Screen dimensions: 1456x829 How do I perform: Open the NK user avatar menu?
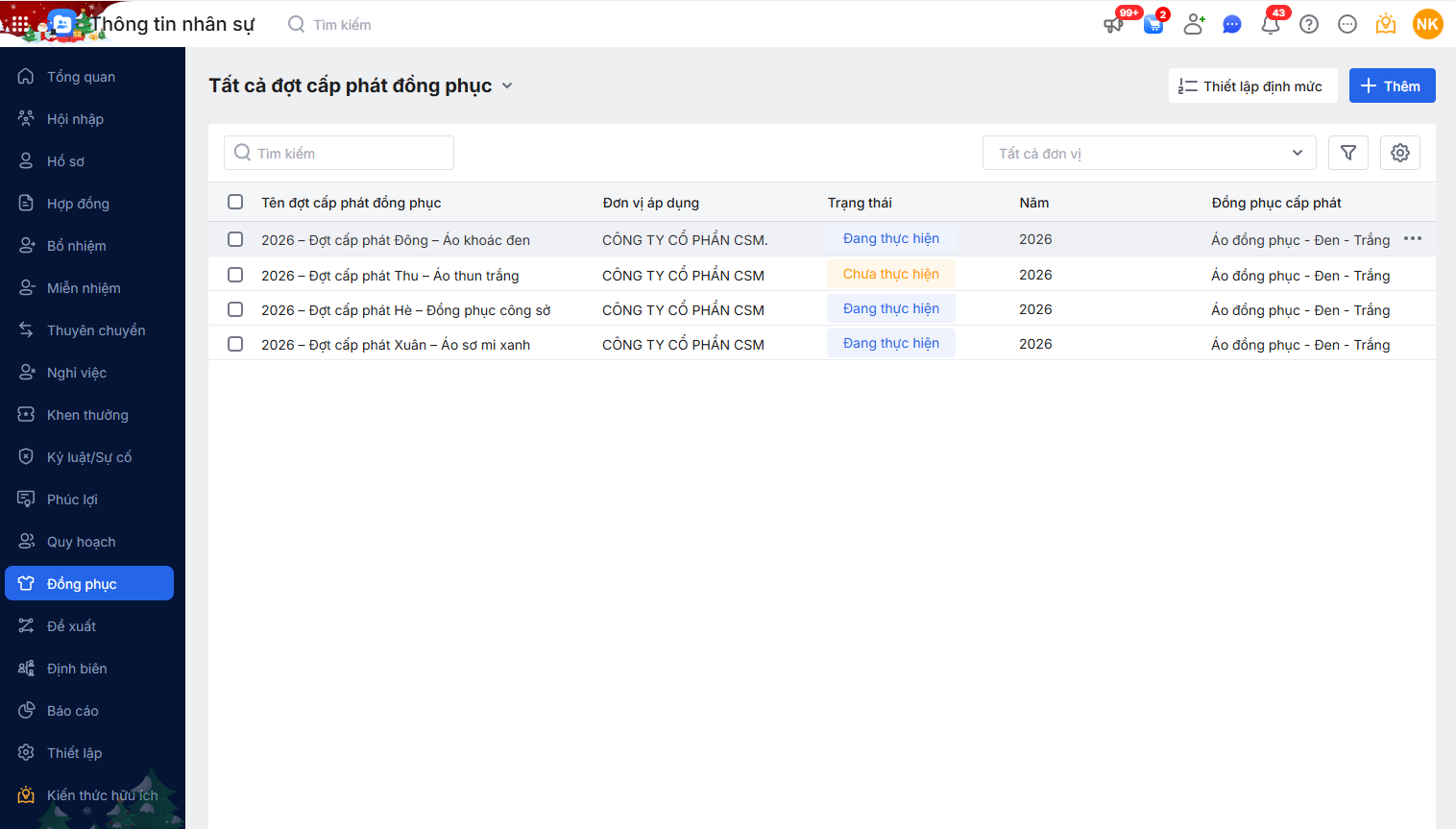click(x=1427, y=24)
